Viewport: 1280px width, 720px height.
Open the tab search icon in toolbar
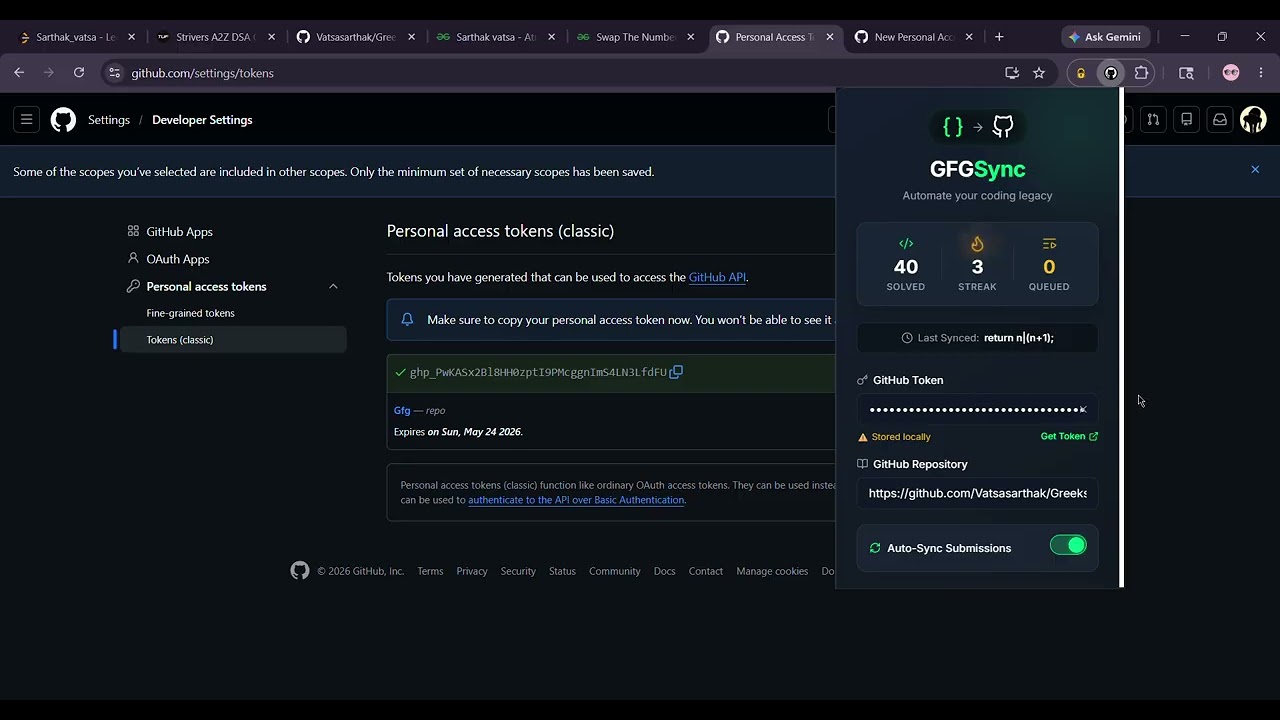point(1186,73)
